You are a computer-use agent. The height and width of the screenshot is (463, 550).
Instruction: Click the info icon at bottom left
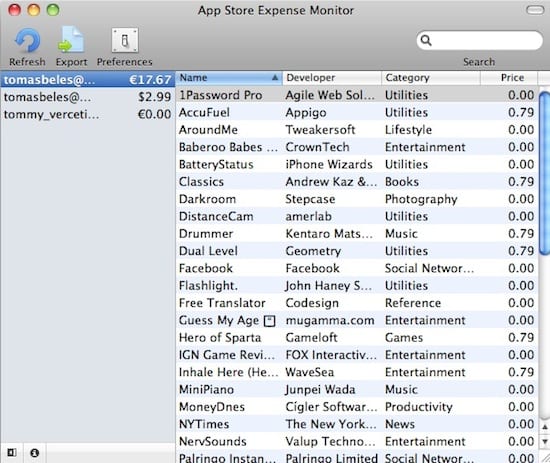pos(34,453)
